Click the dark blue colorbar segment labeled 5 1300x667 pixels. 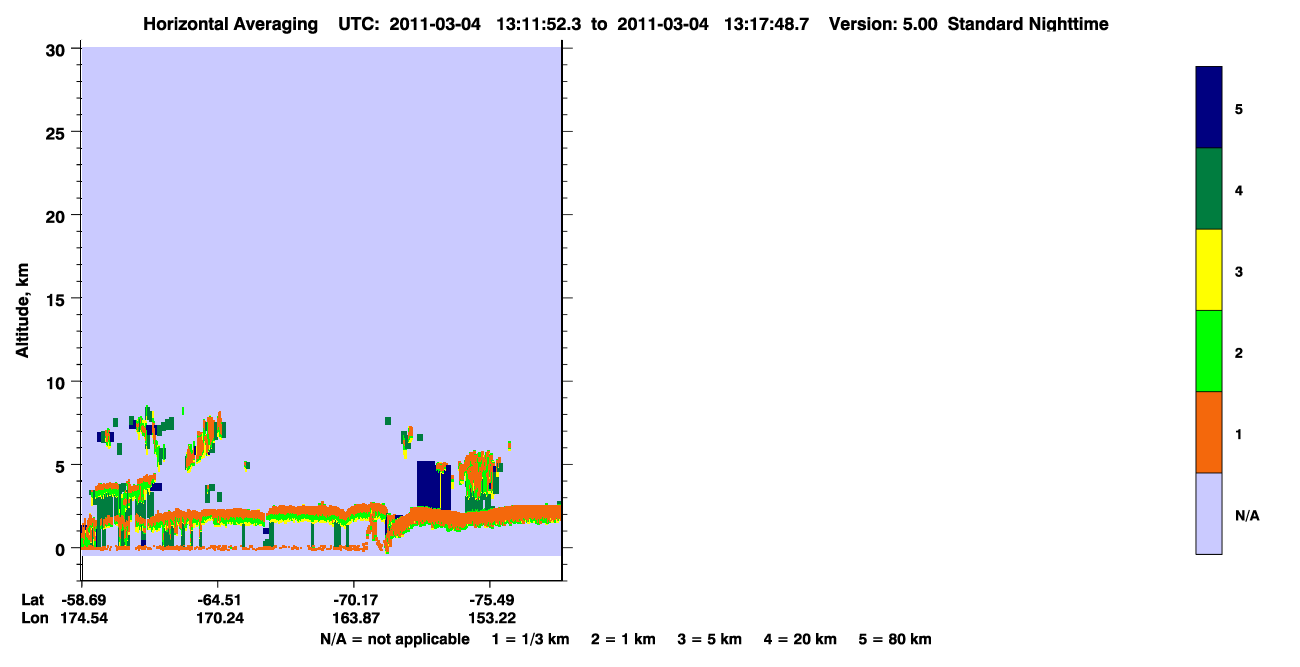click(x=1209, y=108)
